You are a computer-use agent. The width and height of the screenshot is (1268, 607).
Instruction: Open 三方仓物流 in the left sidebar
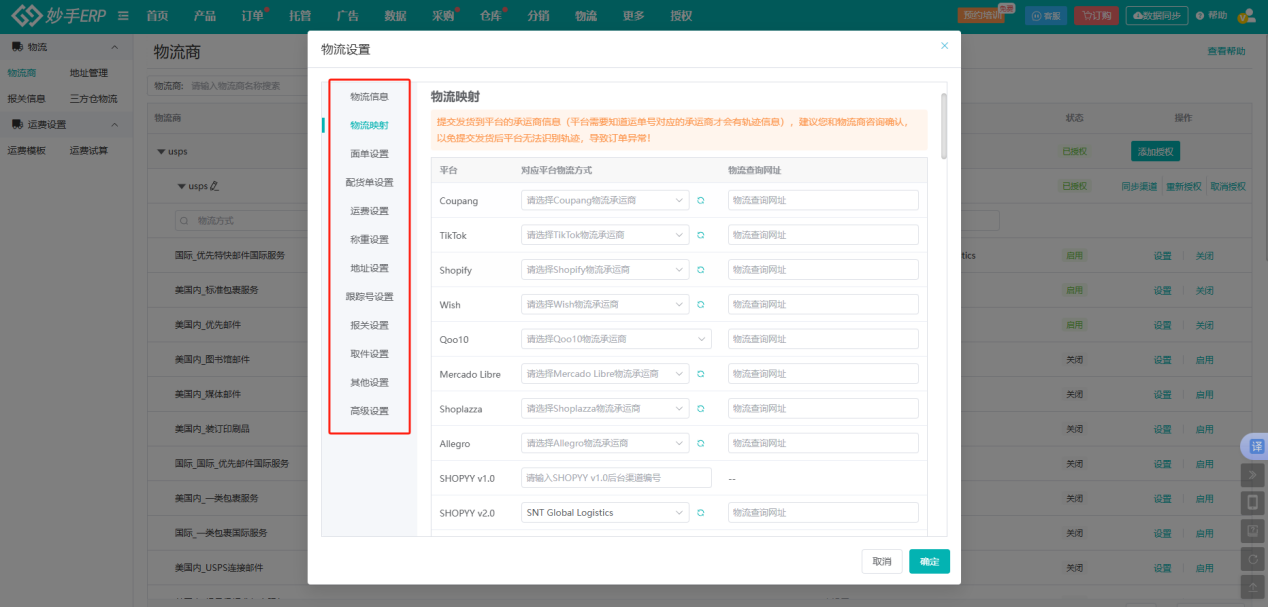93,99
